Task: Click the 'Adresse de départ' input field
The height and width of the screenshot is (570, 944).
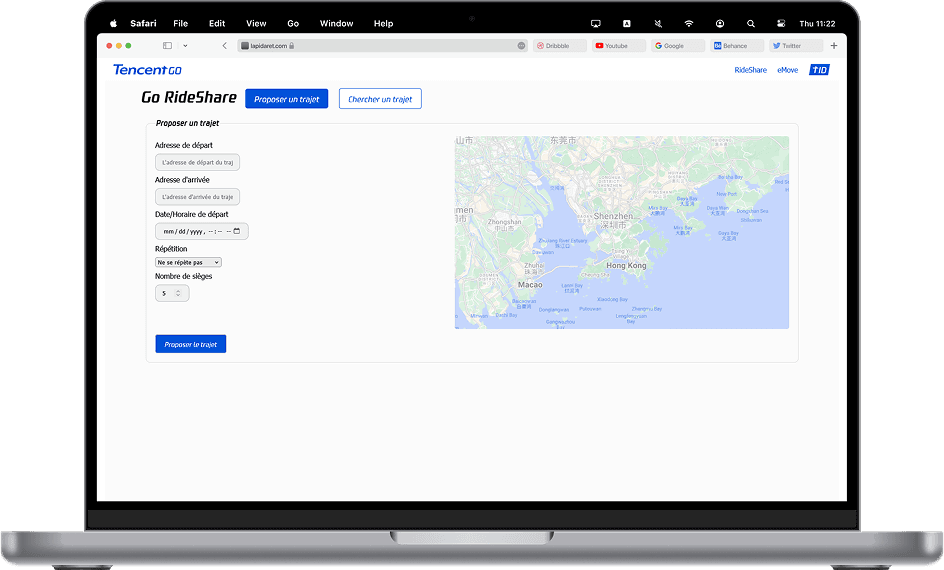Action: tap(197, 162)
